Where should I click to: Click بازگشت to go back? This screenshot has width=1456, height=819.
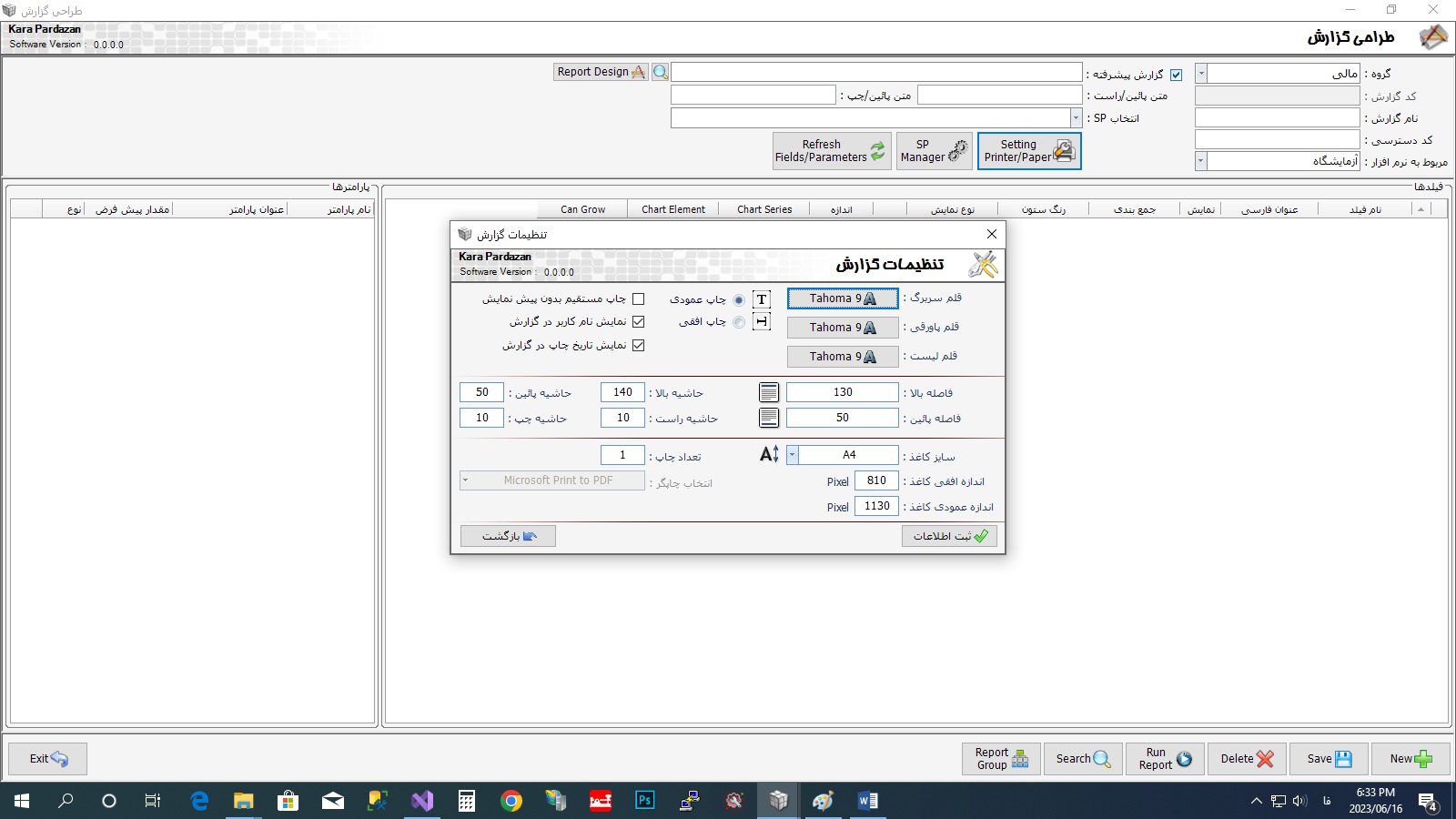508,536
